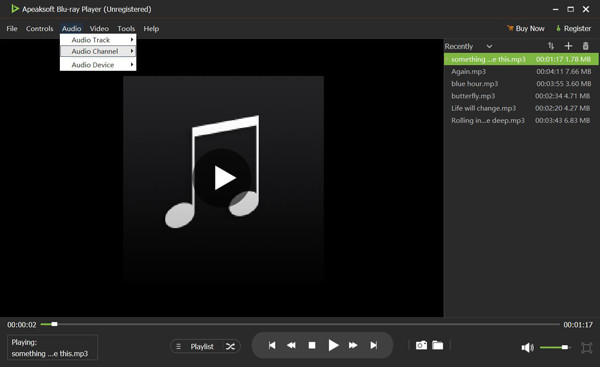Image resolution: width=600 pixels, height=367 pixels.
Task: Click the Buy Now link
Action: pos(525,29)
